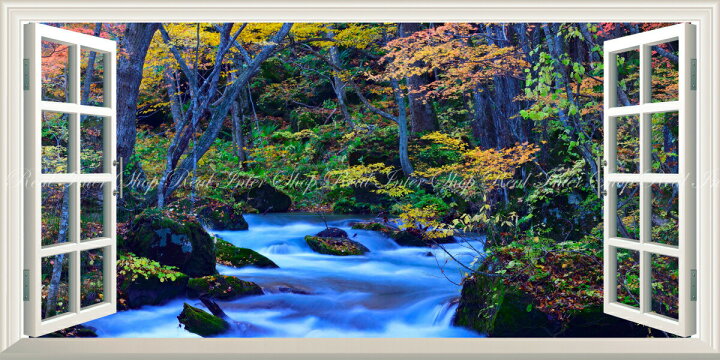
Task: Select the upper hinge on left shutter
Action: (27, 74)
